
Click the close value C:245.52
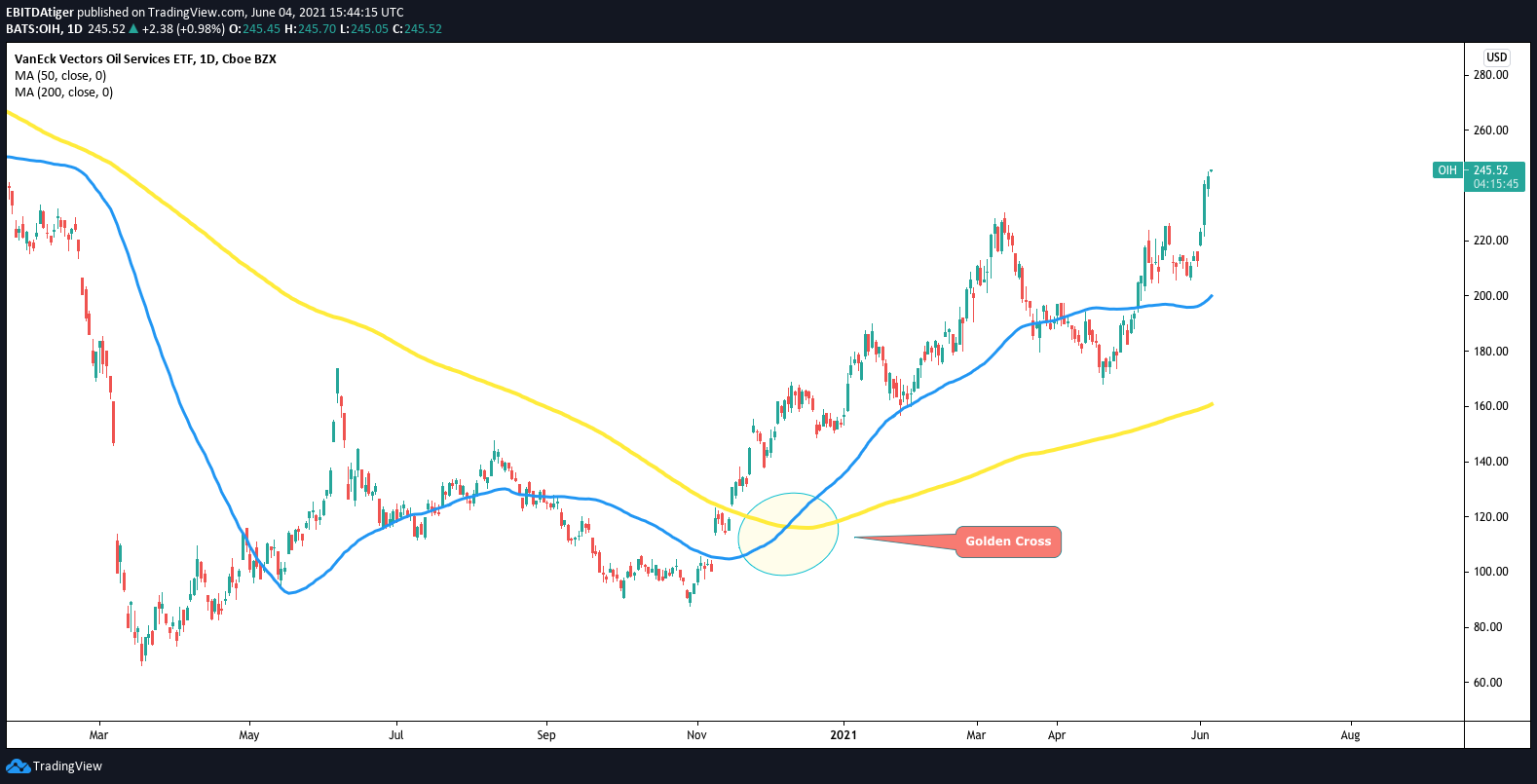[417, 29]
